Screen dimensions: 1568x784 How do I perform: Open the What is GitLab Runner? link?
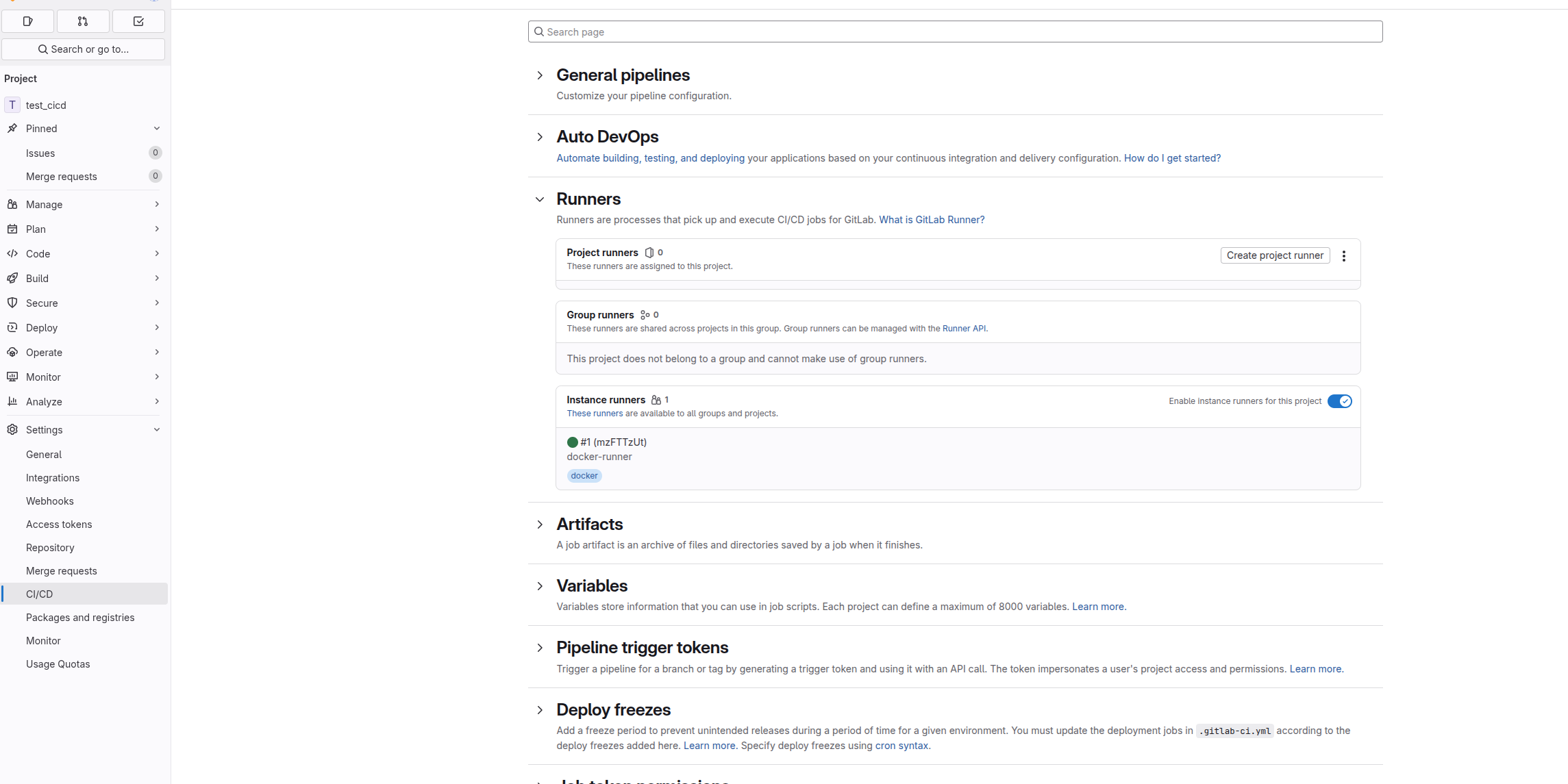click(x=932, y=220)
